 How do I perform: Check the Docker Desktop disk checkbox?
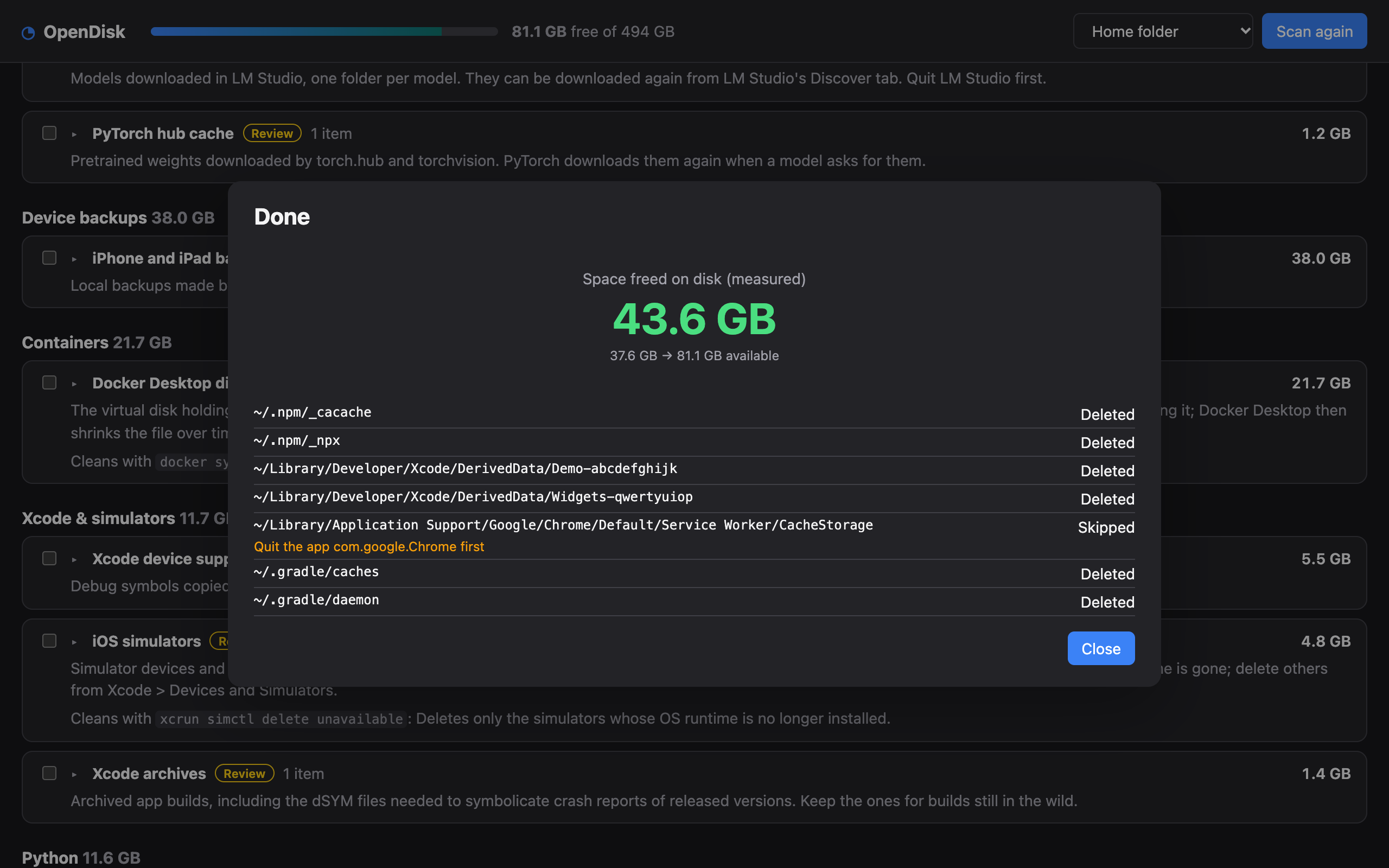(x=49, y=382)
